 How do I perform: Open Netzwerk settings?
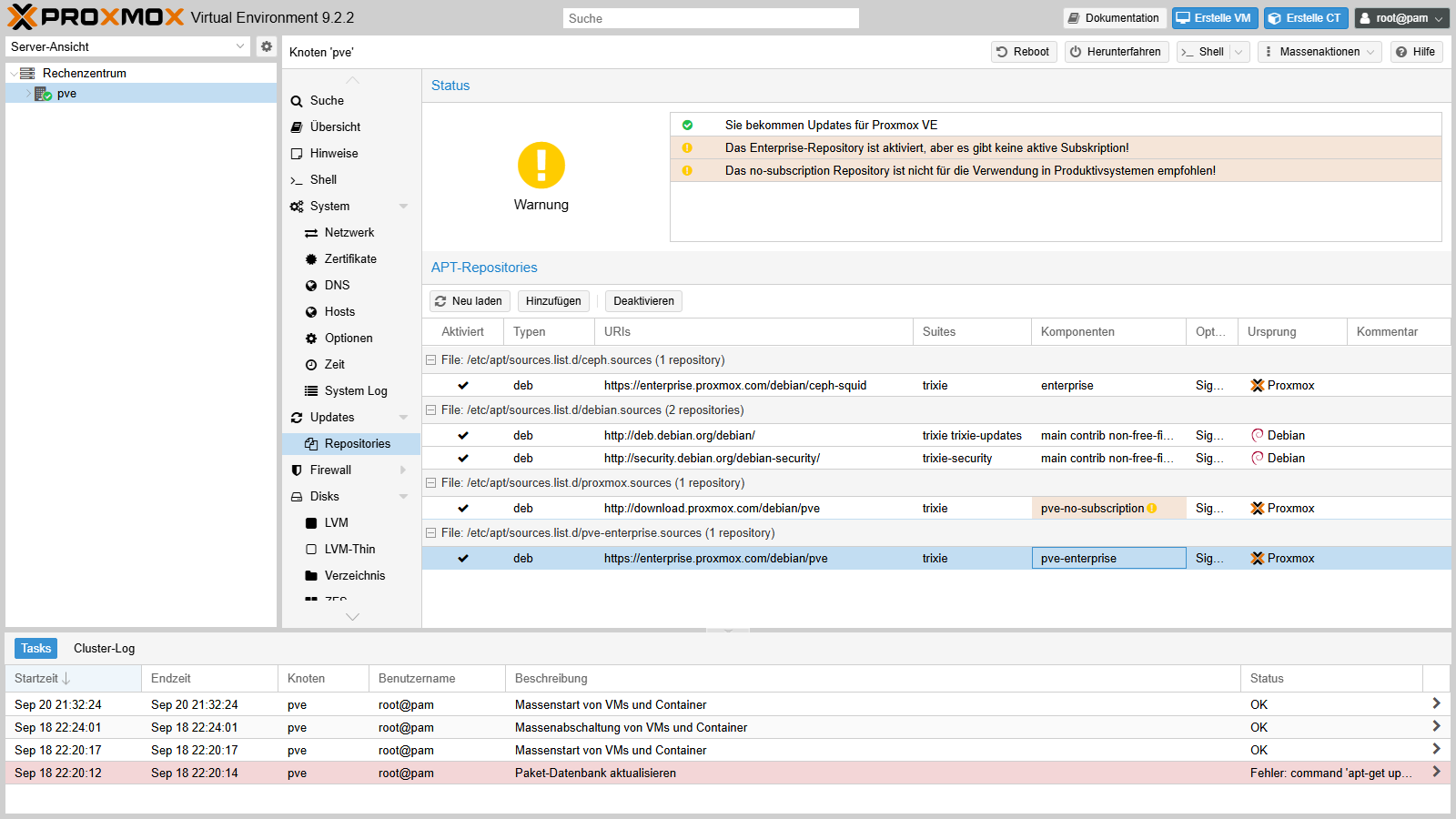click(350, 233)
